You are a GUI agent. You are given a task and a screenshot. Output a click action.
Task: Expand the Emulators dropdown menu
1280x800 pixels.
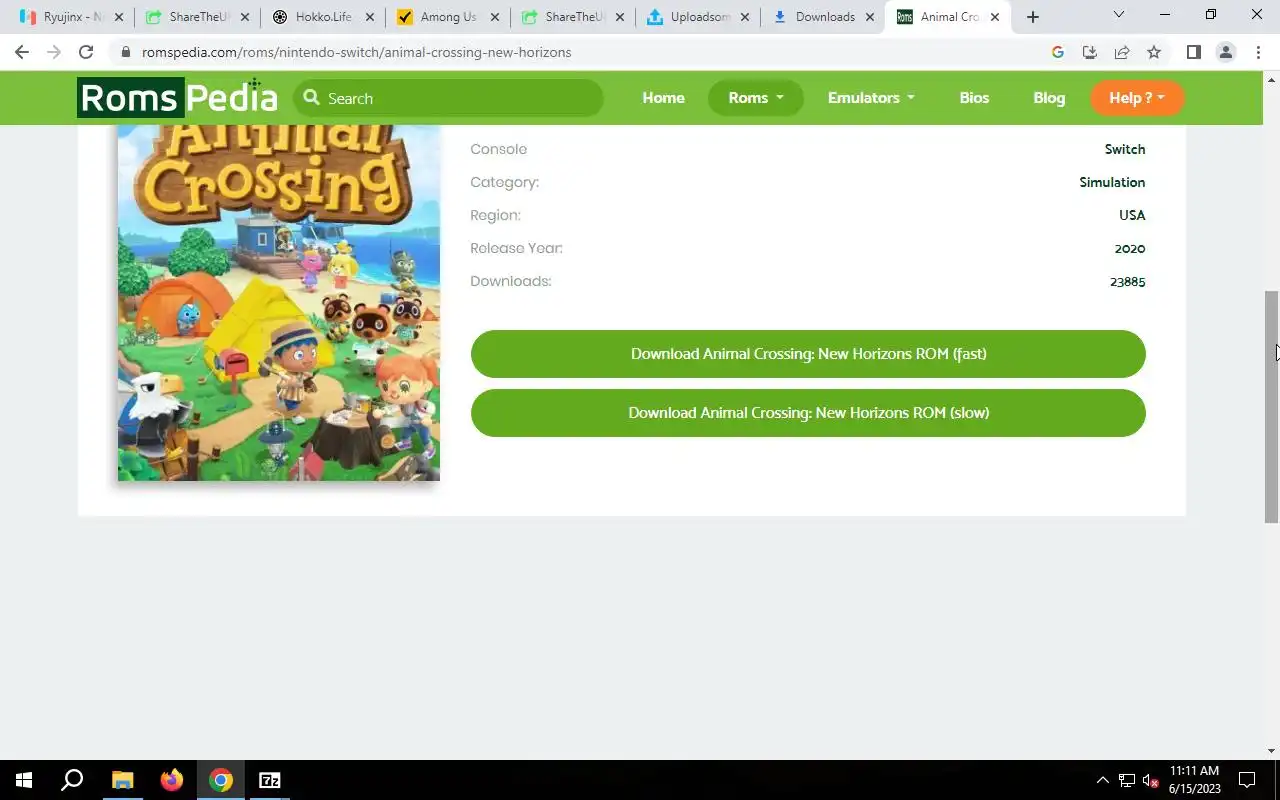[871, 98]
